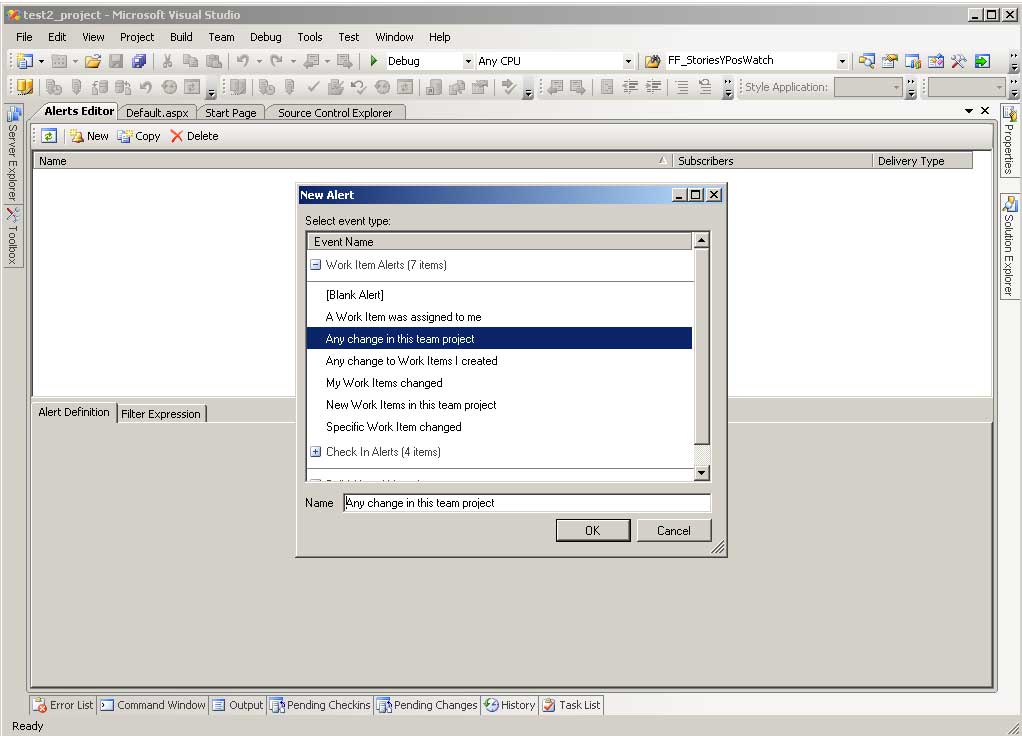Click scroll down arrow in event list
This screenshot has height=736, width=1022.
tap(701, 473)
